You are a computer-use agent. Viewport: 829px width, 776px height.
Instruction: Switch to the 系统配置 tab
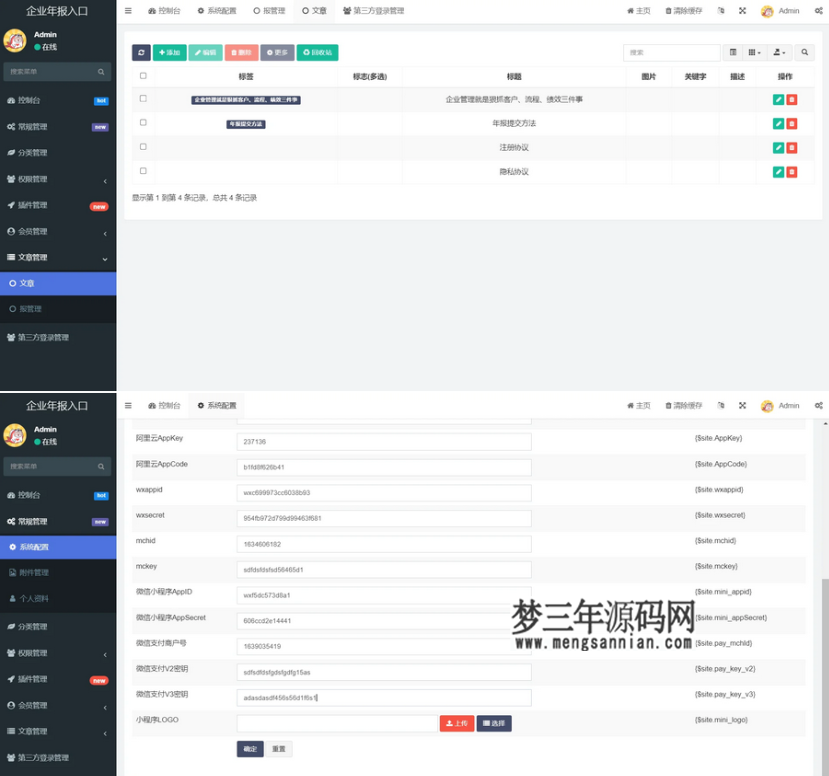click(x=216, y=11)
